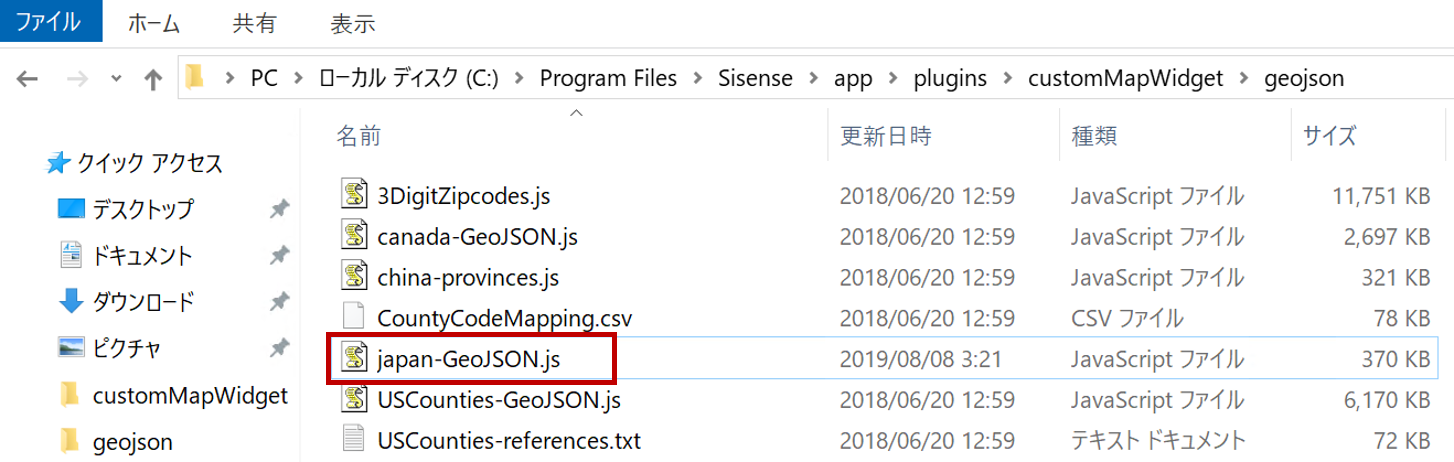Viewport: 1454px width, 462px height.
Task: Click Program Files in the address bar
Action: (x=608, y=78)
